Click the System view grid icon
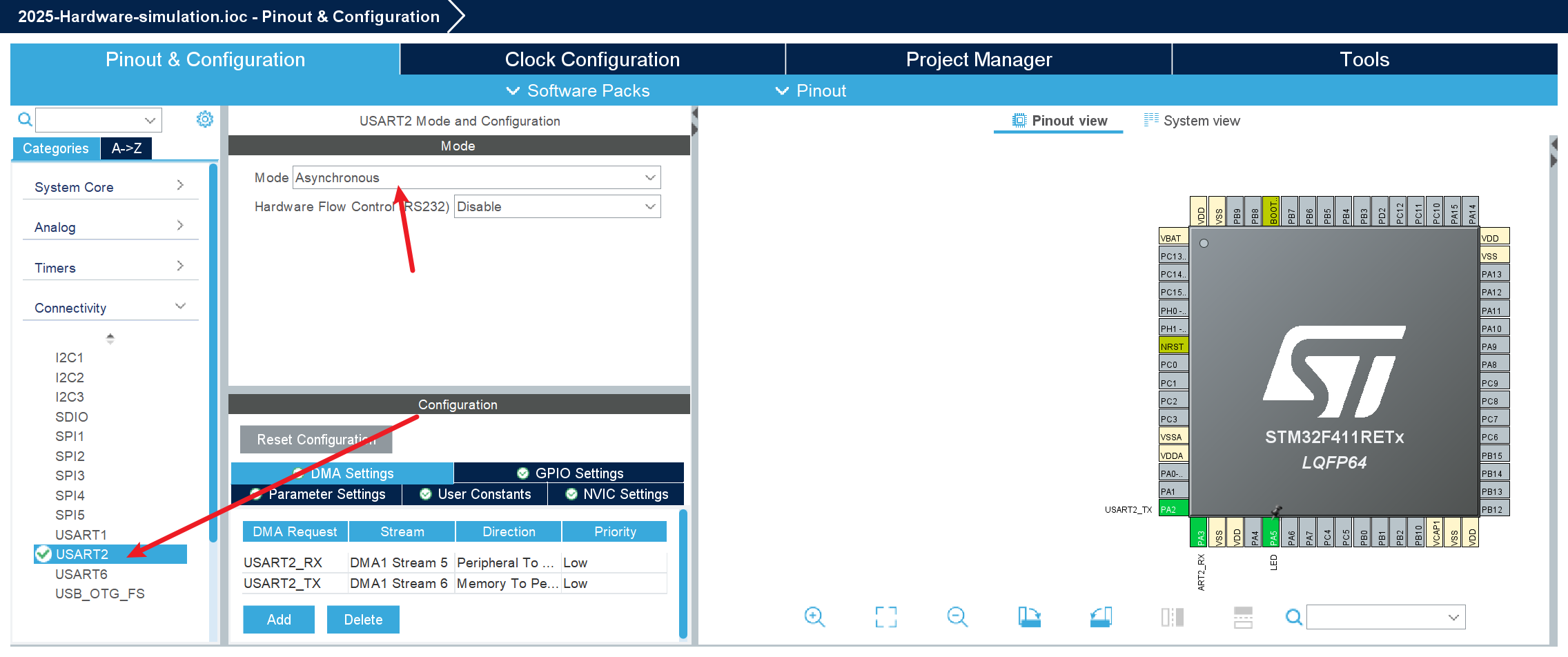This screenshot has height=657, width=1568. tap(1150, 119)
